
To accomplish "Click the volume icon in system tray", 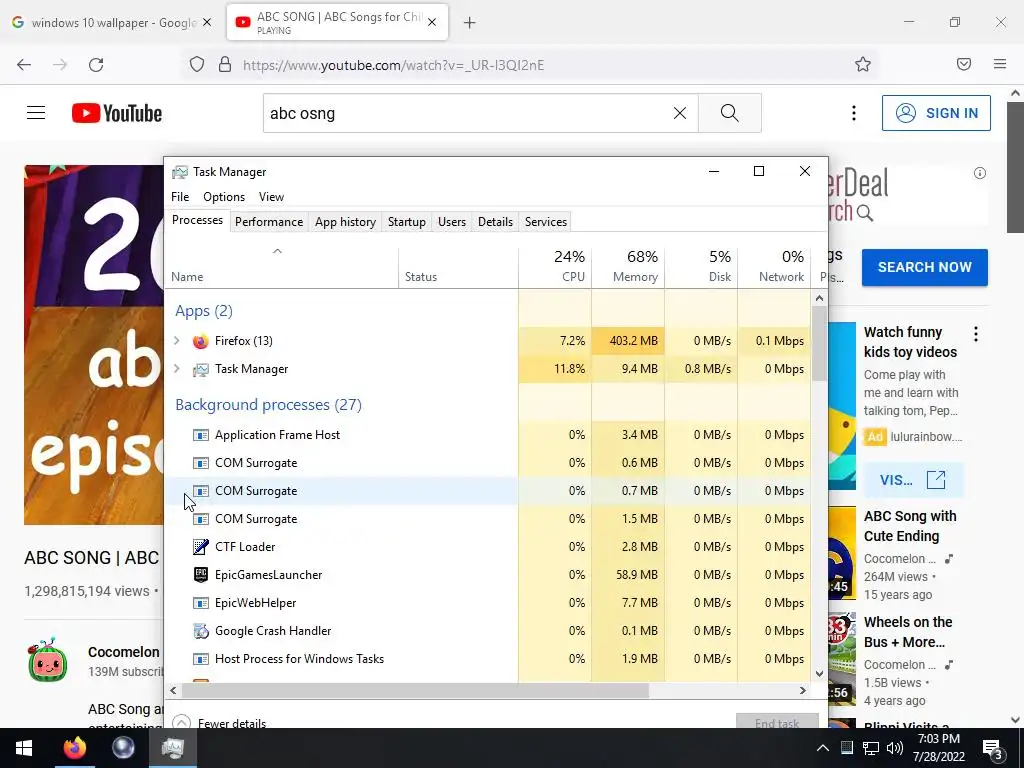I will (895, 748).
